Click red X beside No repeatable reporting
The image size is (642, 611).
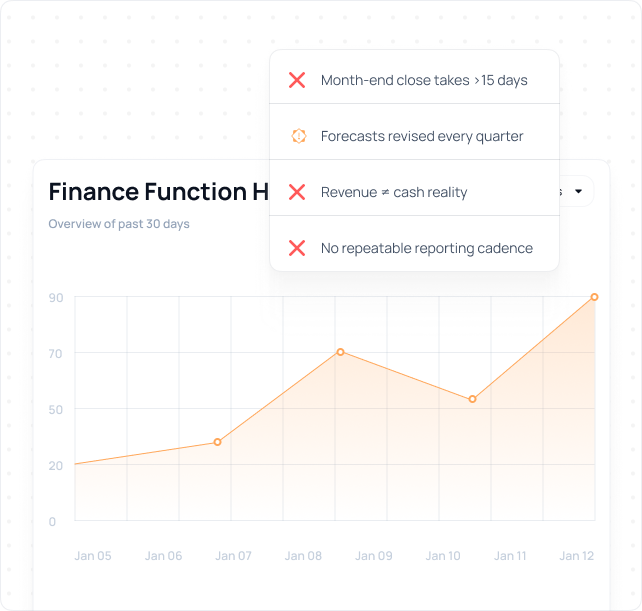297,248
